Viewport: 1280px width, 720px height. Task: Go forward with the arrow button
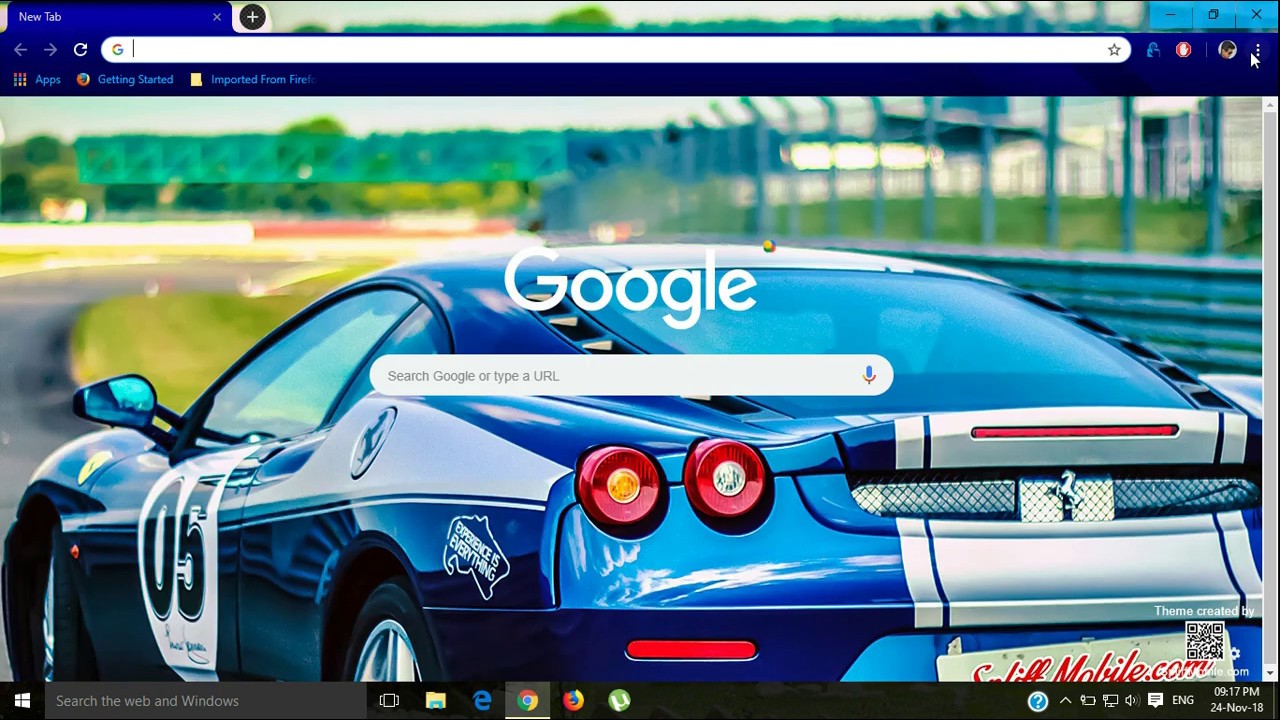coord(50,50)
